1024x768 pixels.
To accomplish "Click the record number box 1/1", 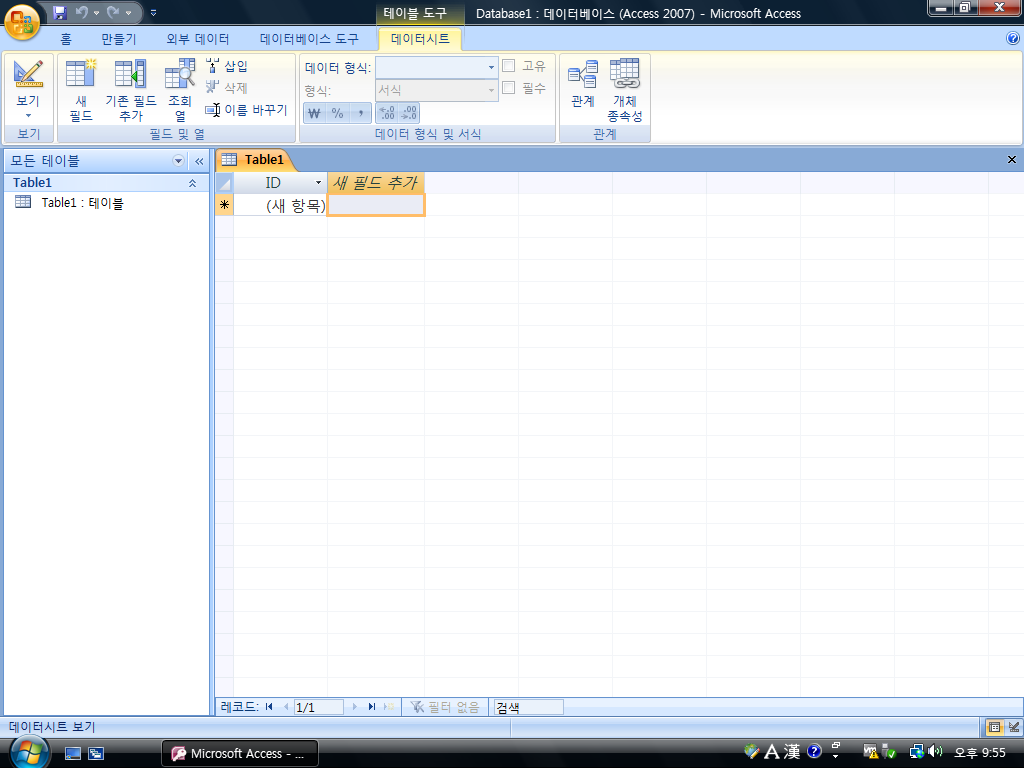I will [319, 707].
